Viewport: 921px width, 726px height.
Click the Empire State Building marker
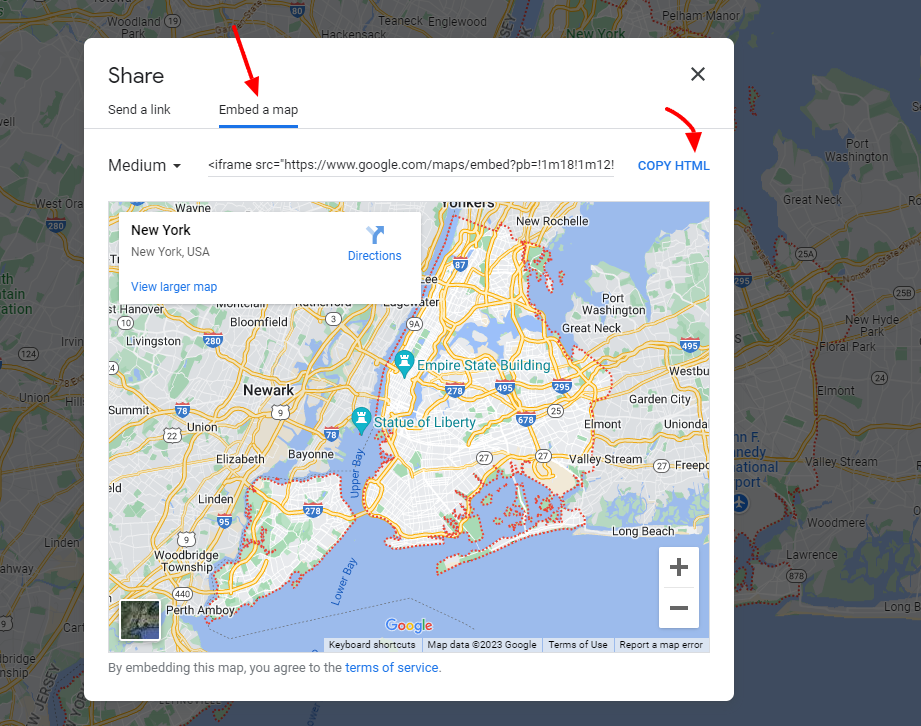405,365
